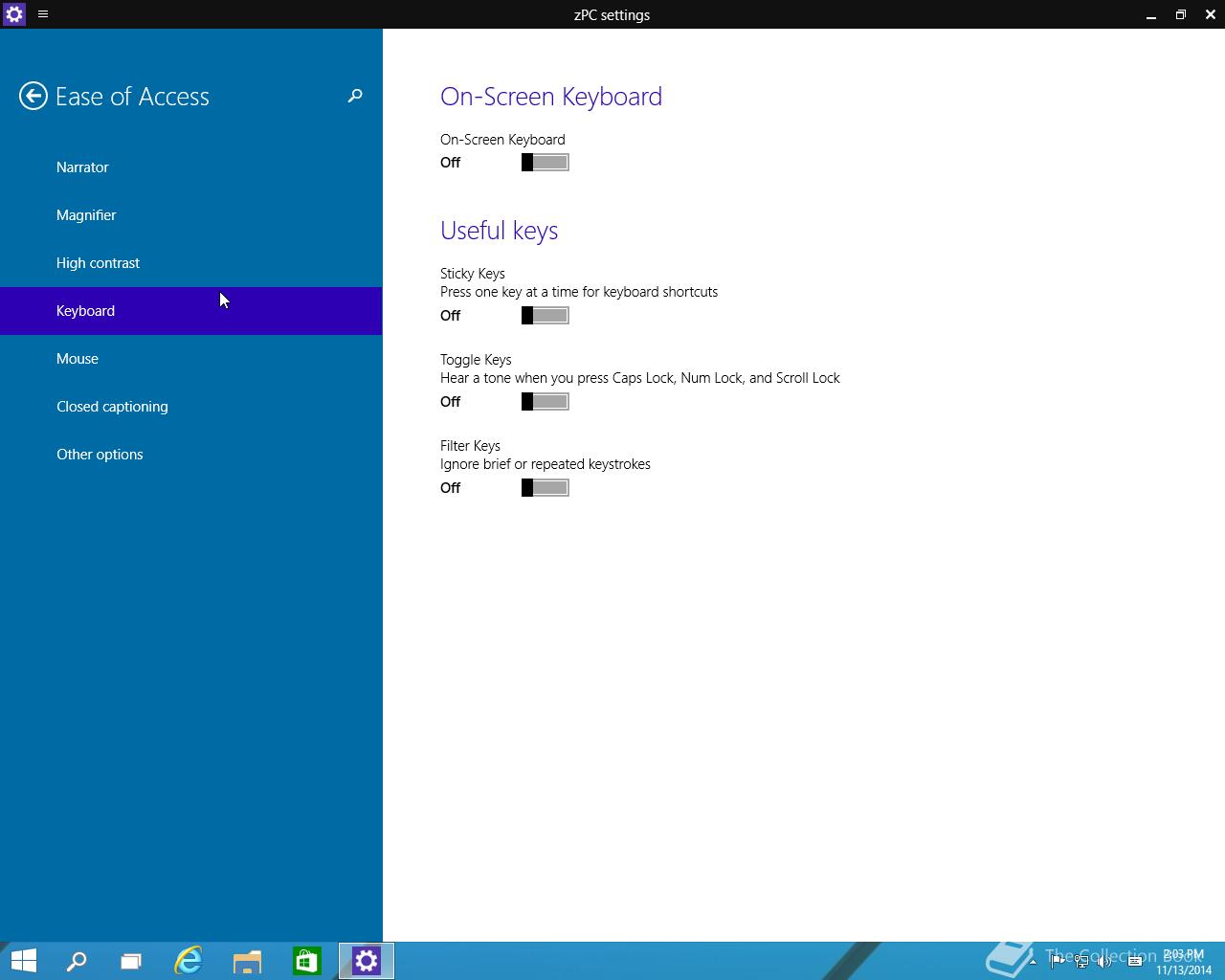Select the Keyboard category
1225x980 pixels.
(x=191, y=311)
